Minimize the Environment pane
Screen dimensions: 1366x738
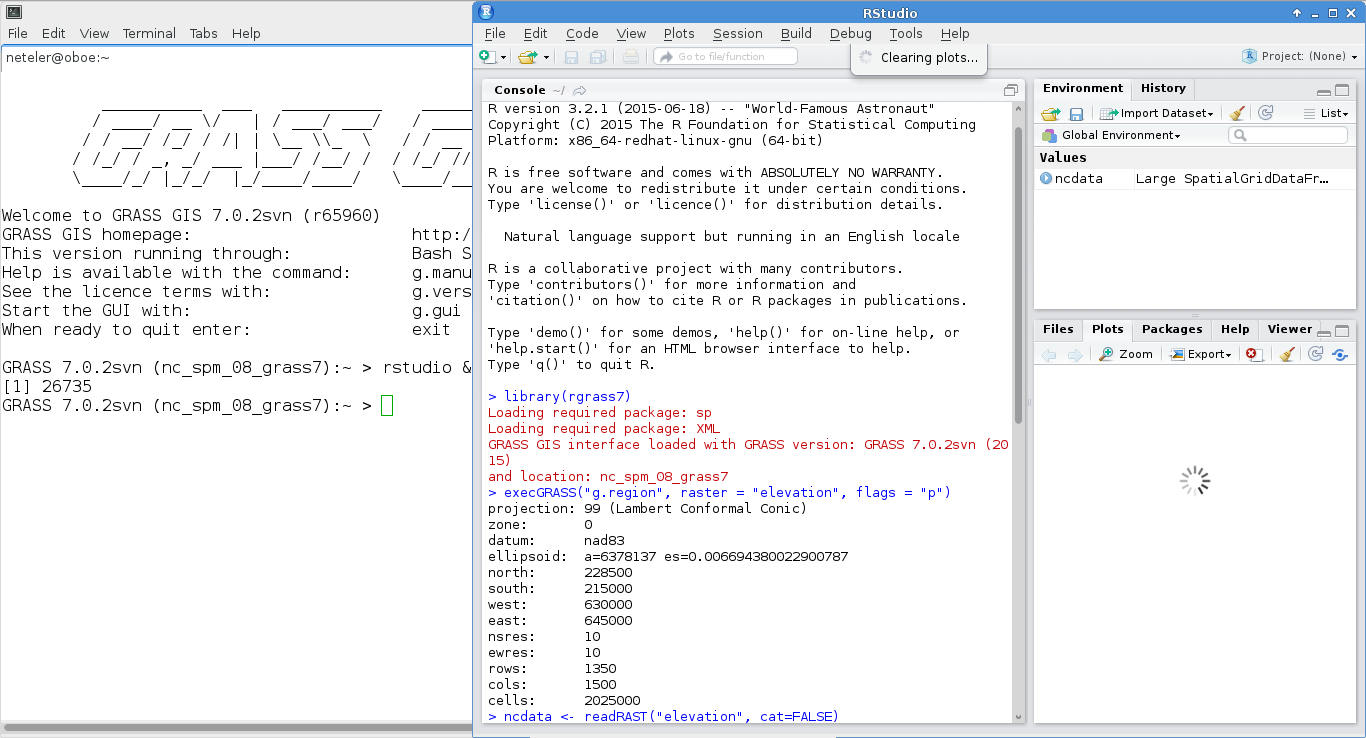tap(1324, 91)
